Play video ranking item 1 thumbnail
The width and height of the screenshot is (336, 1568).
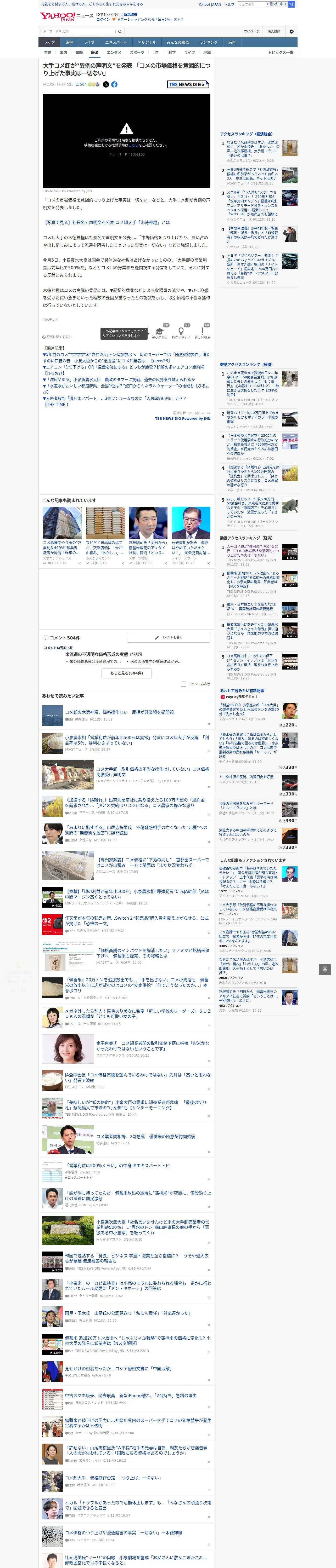[x=290, y=552]
